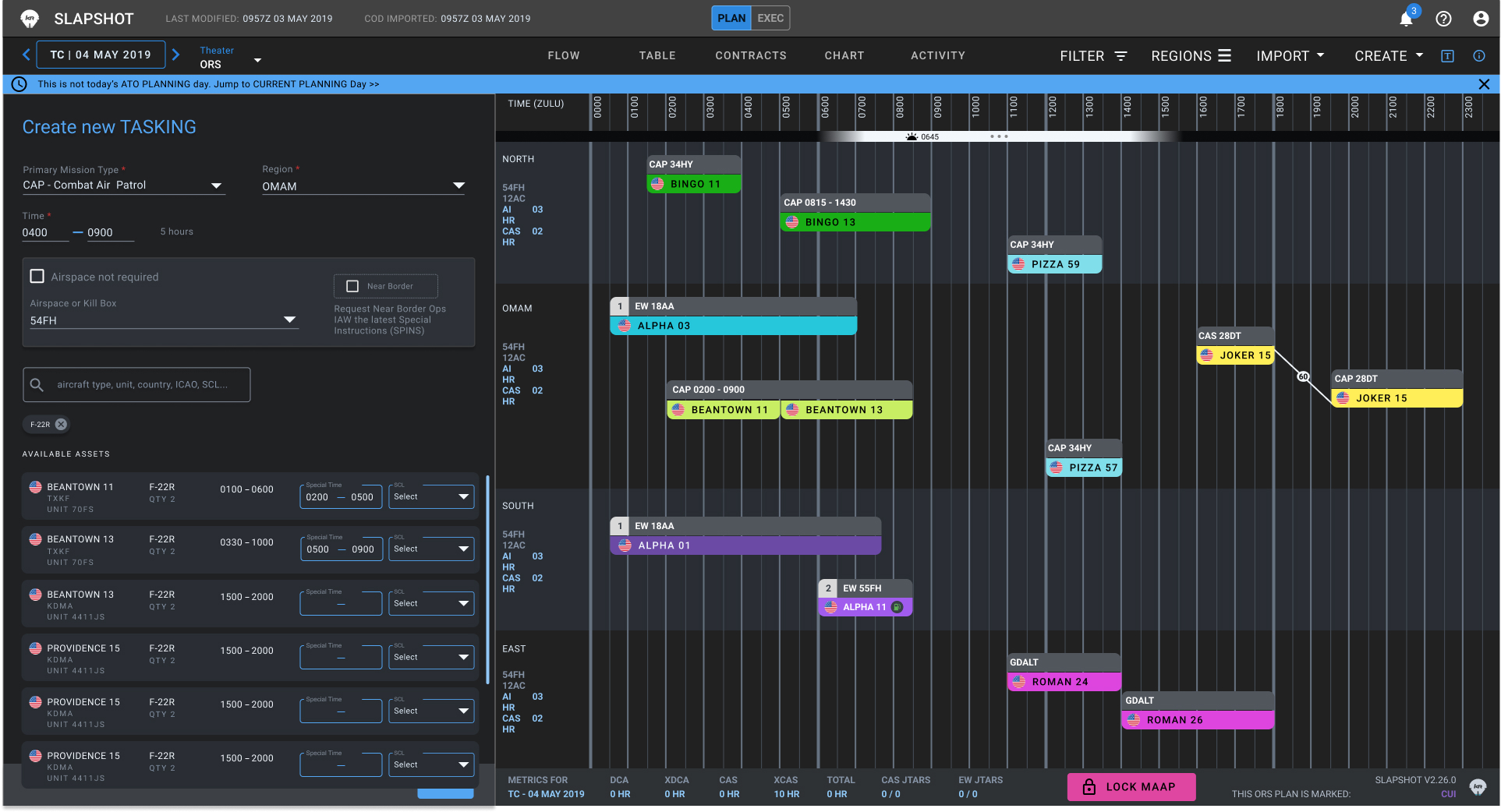Click the flag icon on BINGO 11
Viewport: 1501px width, 812px height.
click(x=657, y=184)
